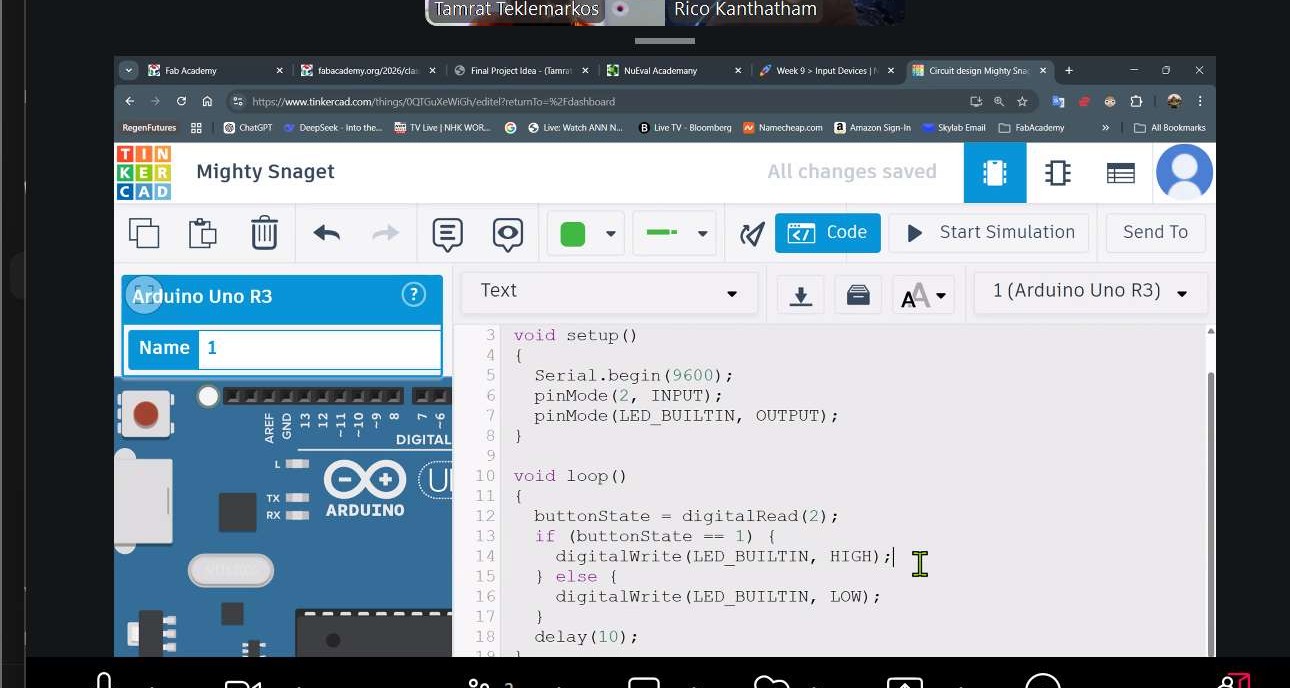This screenshot has width=1290, height=688.
Task: Zoom icon in address bar
Action: [999, 101]
